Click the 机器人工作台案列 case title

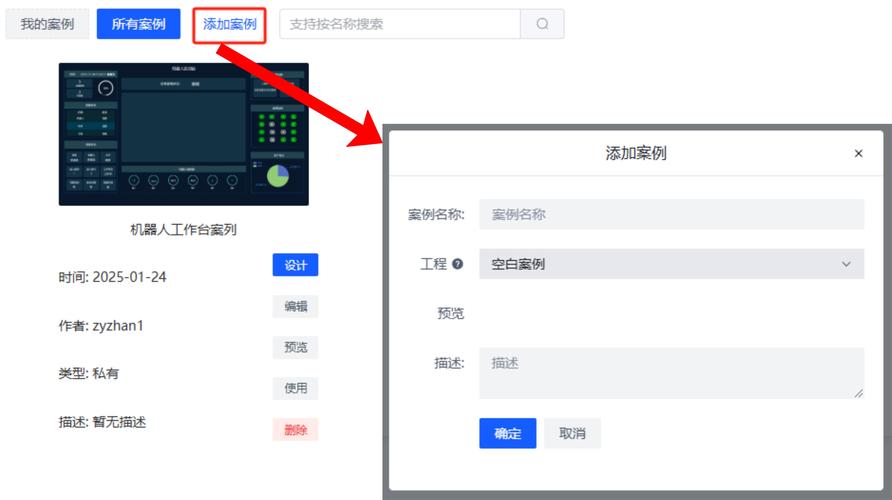[x=183, y=230]
